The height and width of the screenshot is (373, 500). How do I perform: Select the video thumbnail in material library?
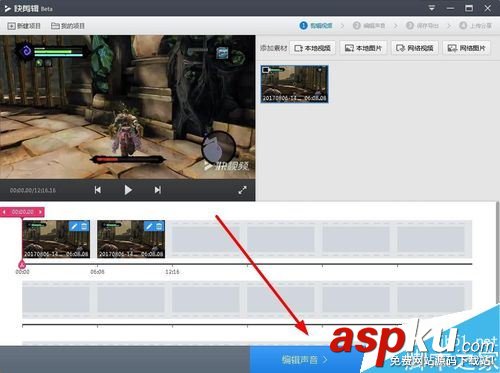coord(294,84)
